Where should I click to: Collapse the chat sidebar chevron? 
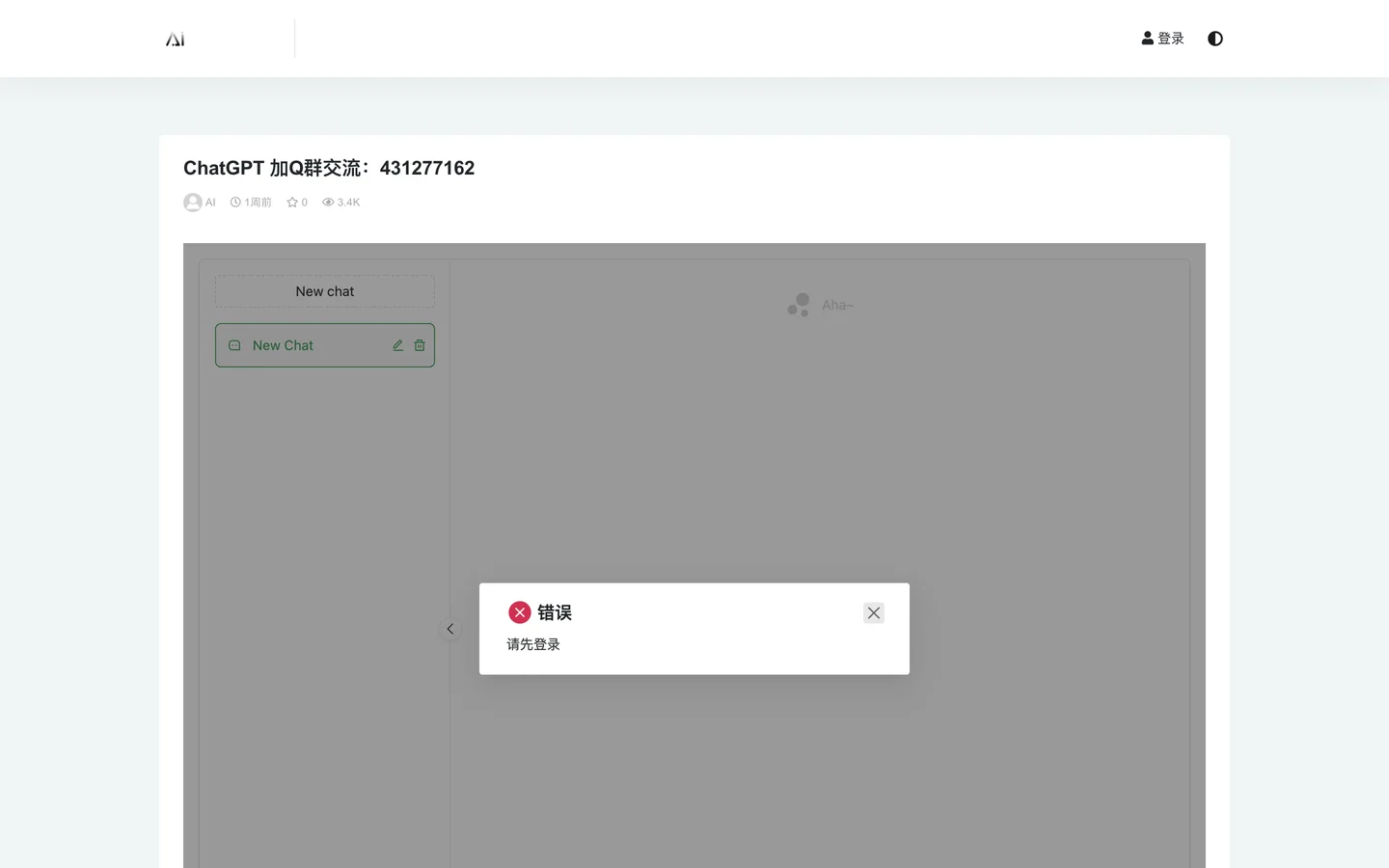pos(449,629)
